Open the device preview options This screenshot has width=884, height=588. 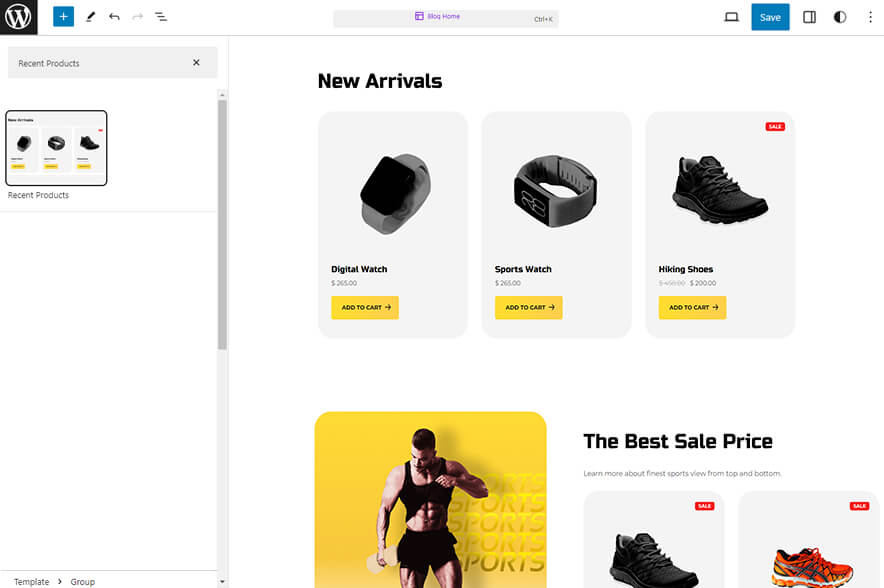[731, 17]
